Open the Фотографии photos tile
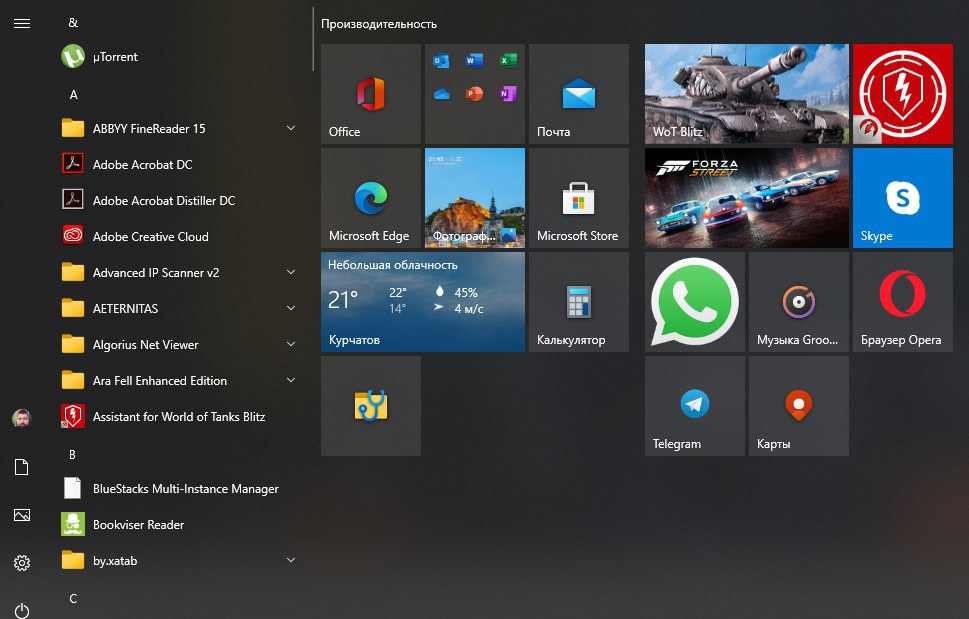The height and width of the screenshot is (619, 969). coord(475,198)
